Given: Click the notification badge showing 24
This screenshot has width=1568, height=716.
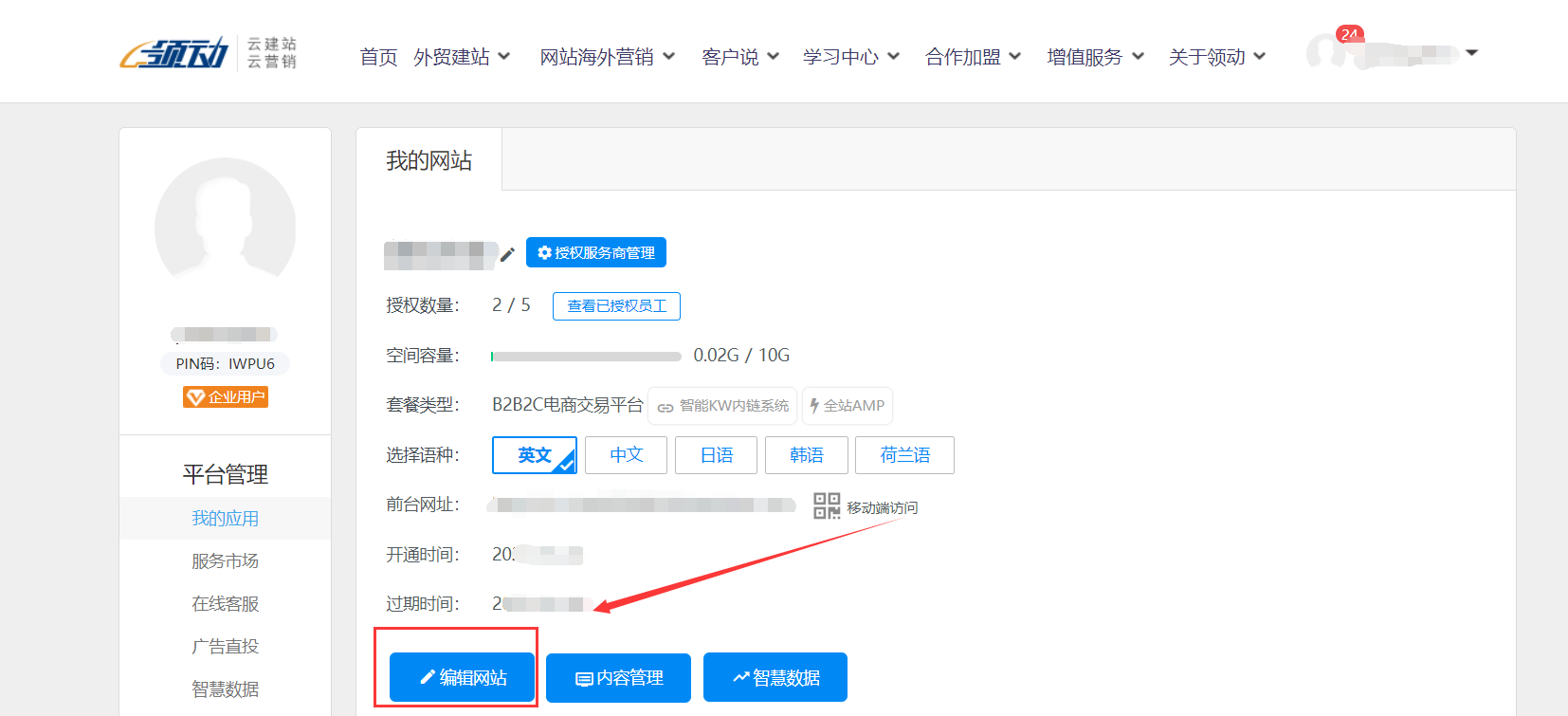Looking at the screenshot, I should (1349, 34).
